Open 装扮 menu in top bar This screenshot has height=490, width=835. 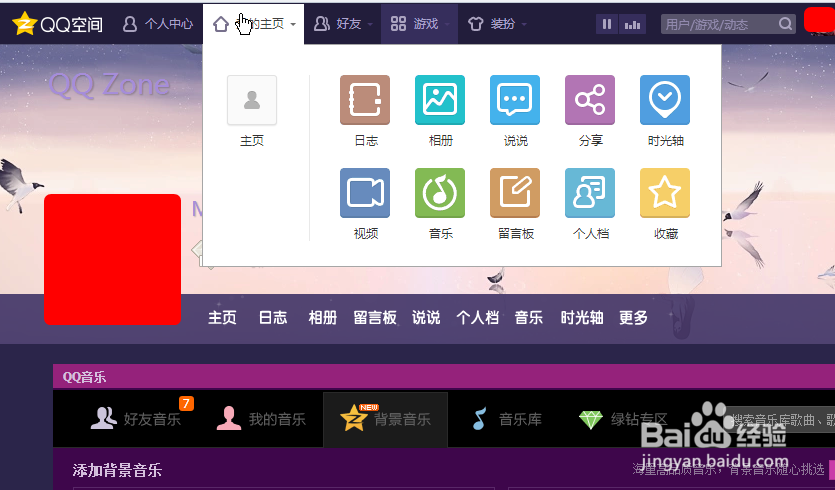click(491, 24)
